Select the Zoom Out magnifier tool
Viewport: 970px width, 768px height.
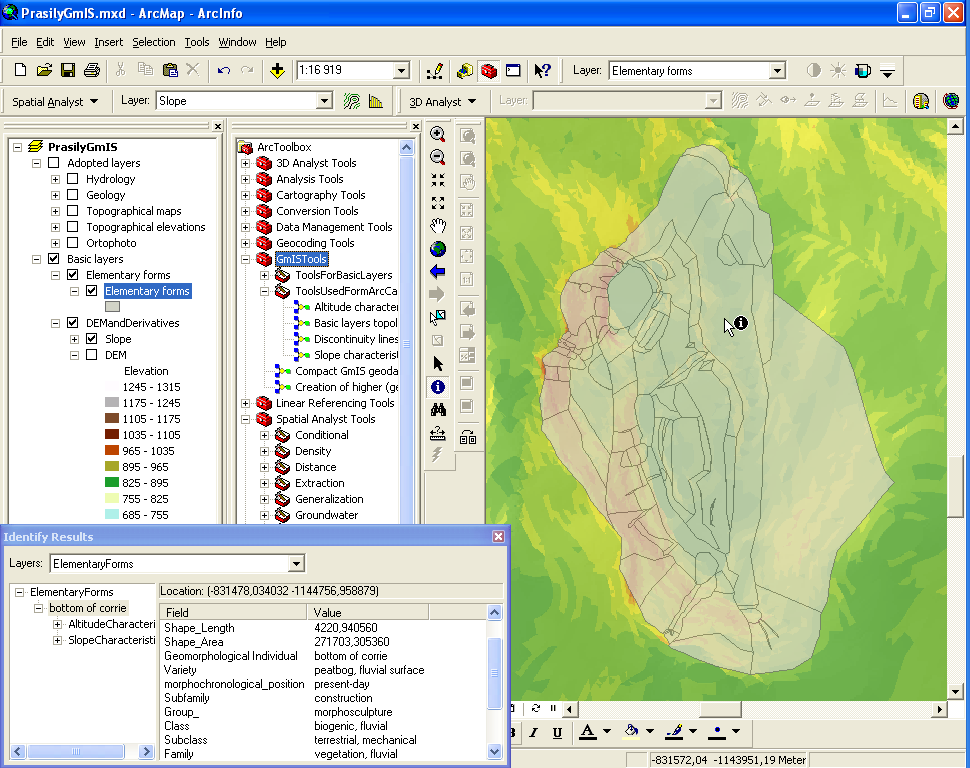pos(437,157)
